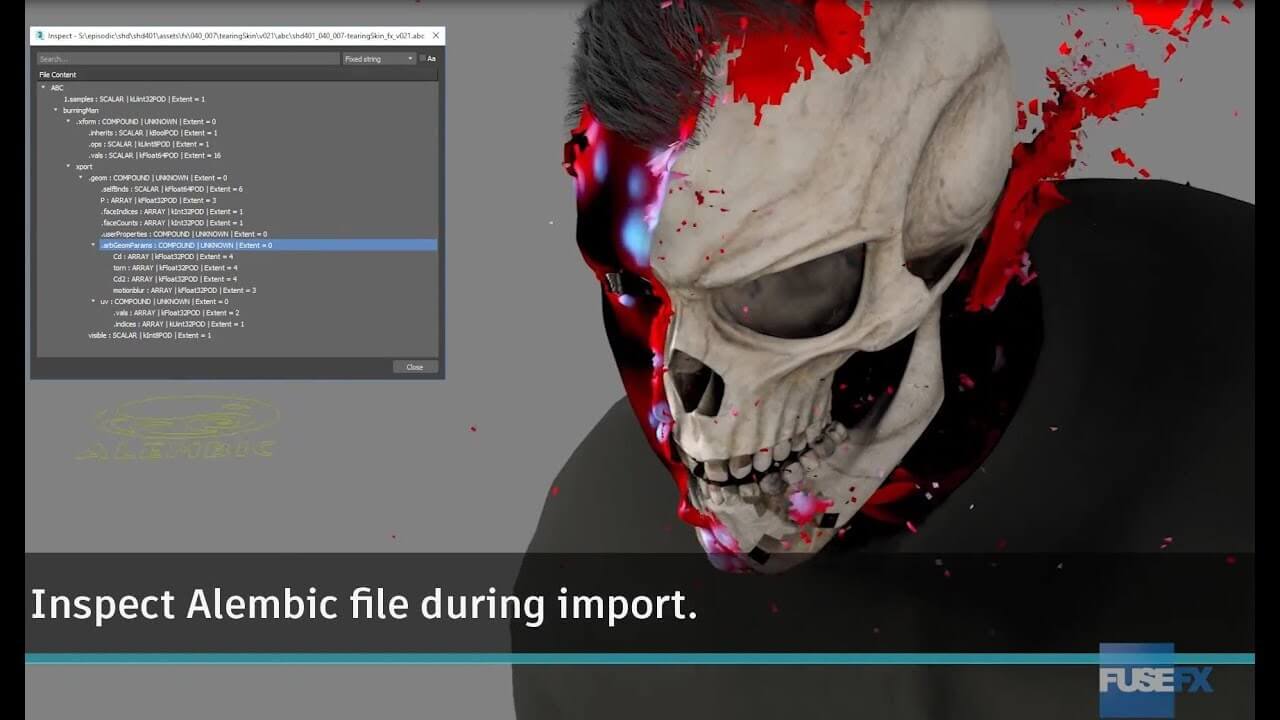
Task: Collapse the xport tree node
Action: click(69, 166)
